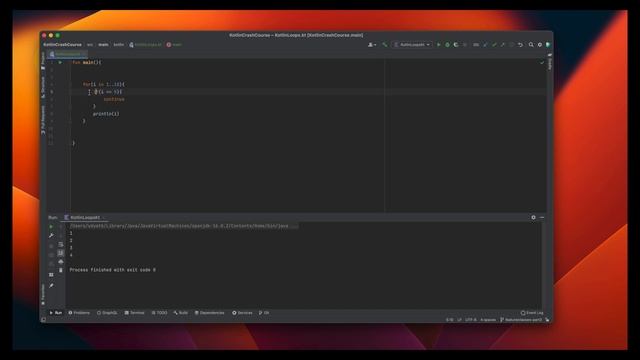This screenshot has height=360, width=640.
Task: Click the Search Everywhere magnifier icon
Action: (531, 44)
